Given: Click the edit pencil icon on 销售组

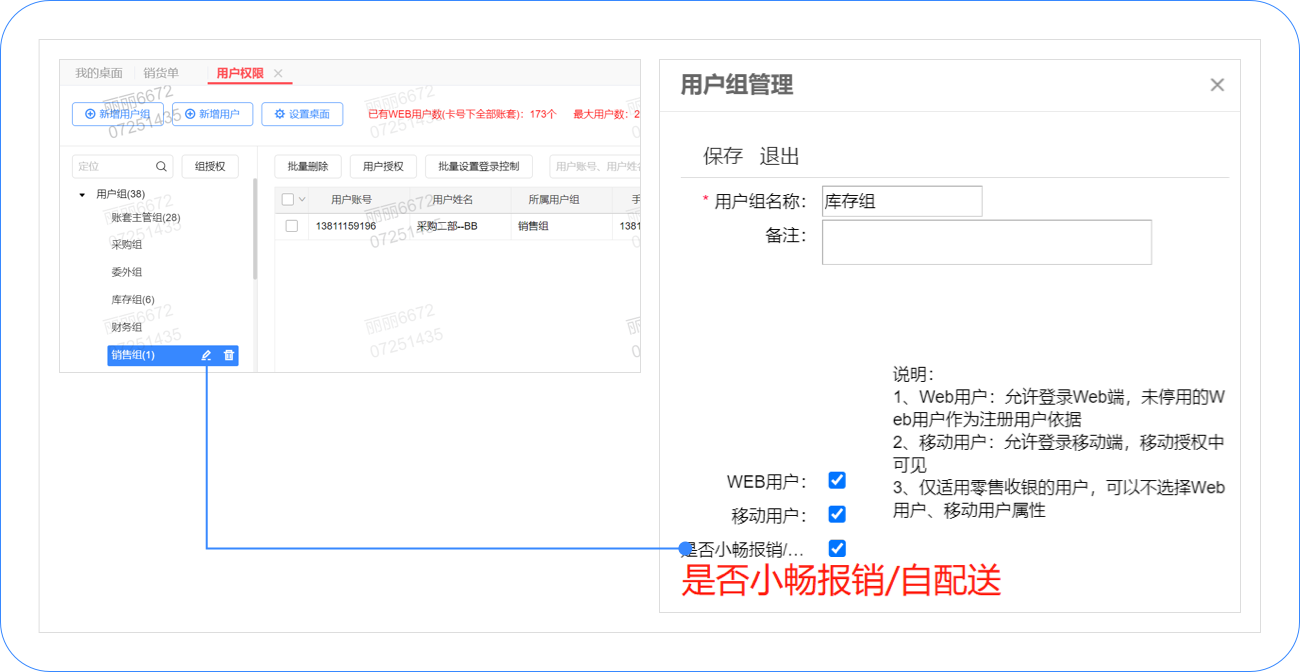Looking at the screenshot, I should (206, 355).
